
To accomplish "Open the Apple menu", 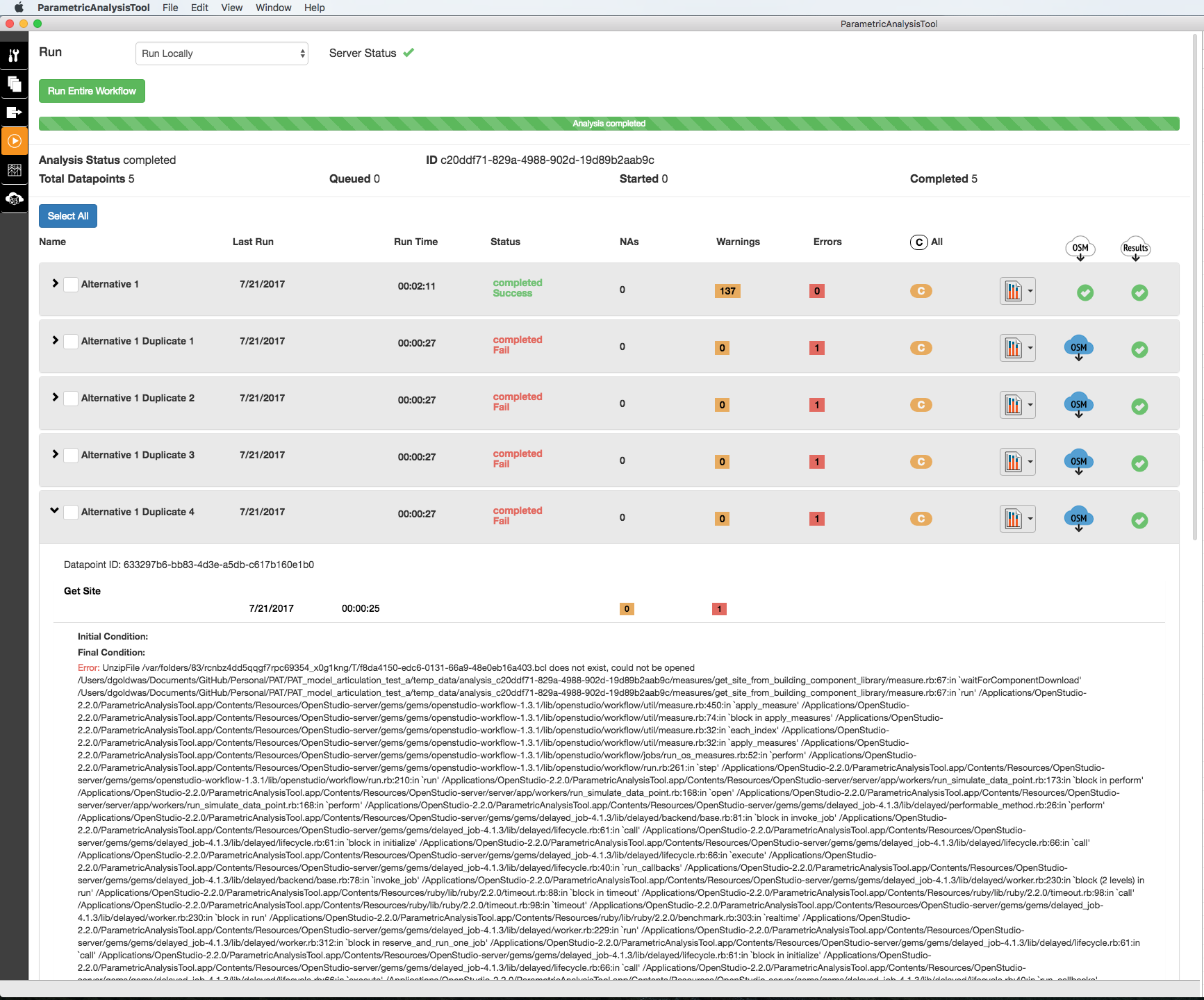I will pos(19,8).
